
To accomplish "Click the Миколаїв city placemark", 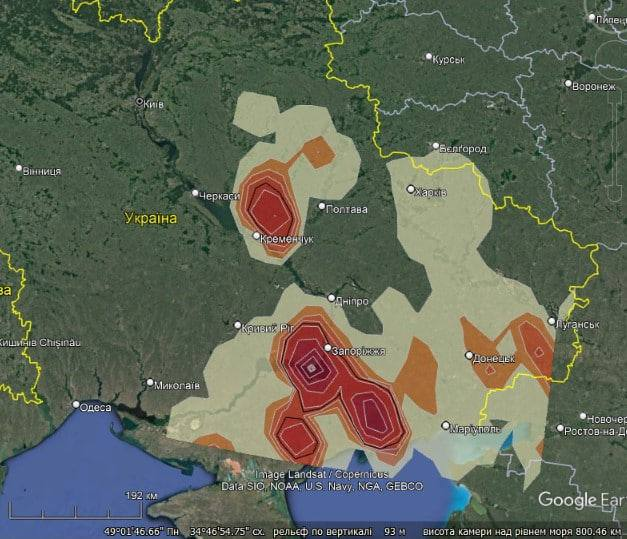I will [150, 382].
